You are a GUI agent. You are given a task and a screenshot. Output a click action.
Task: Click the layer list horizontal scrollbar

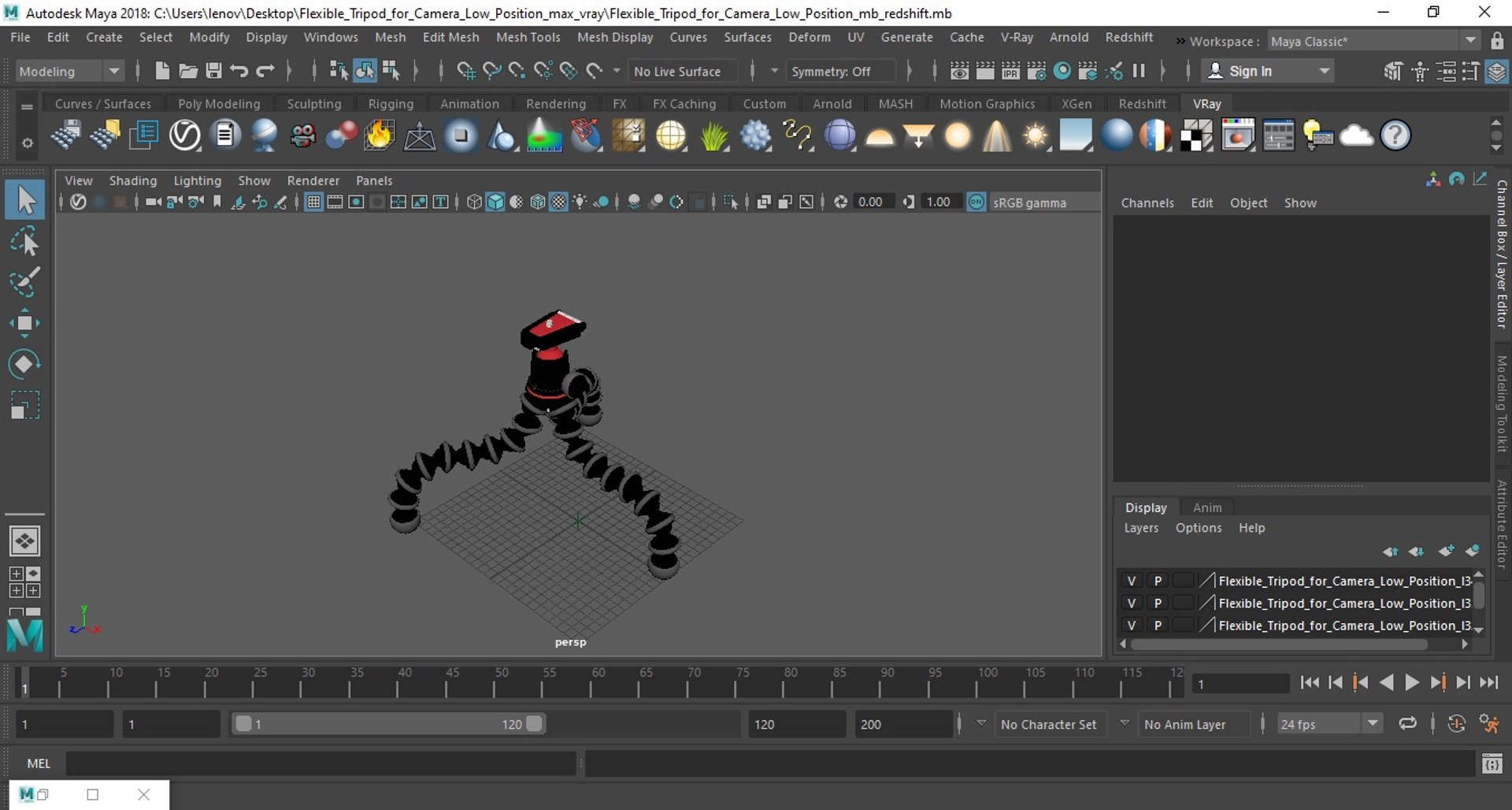1279,645
